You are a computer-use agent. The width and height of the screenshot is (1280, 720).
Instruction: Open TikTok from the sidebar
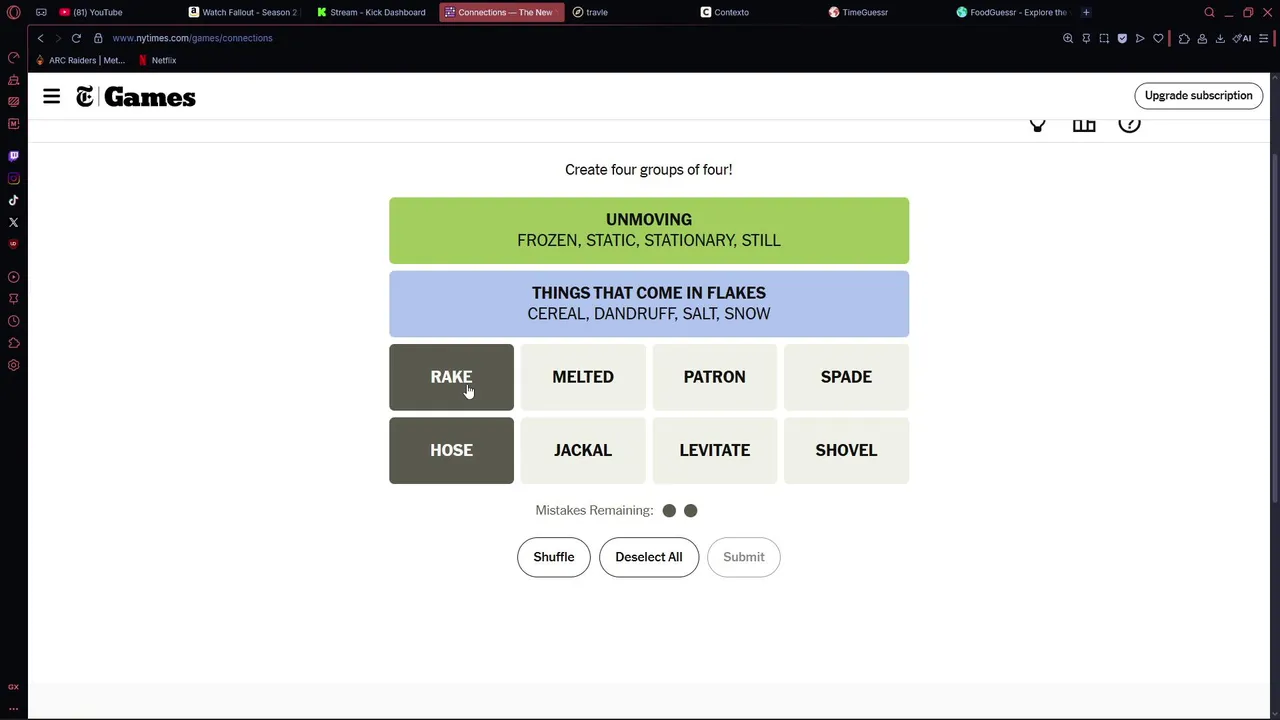[13, 200]
